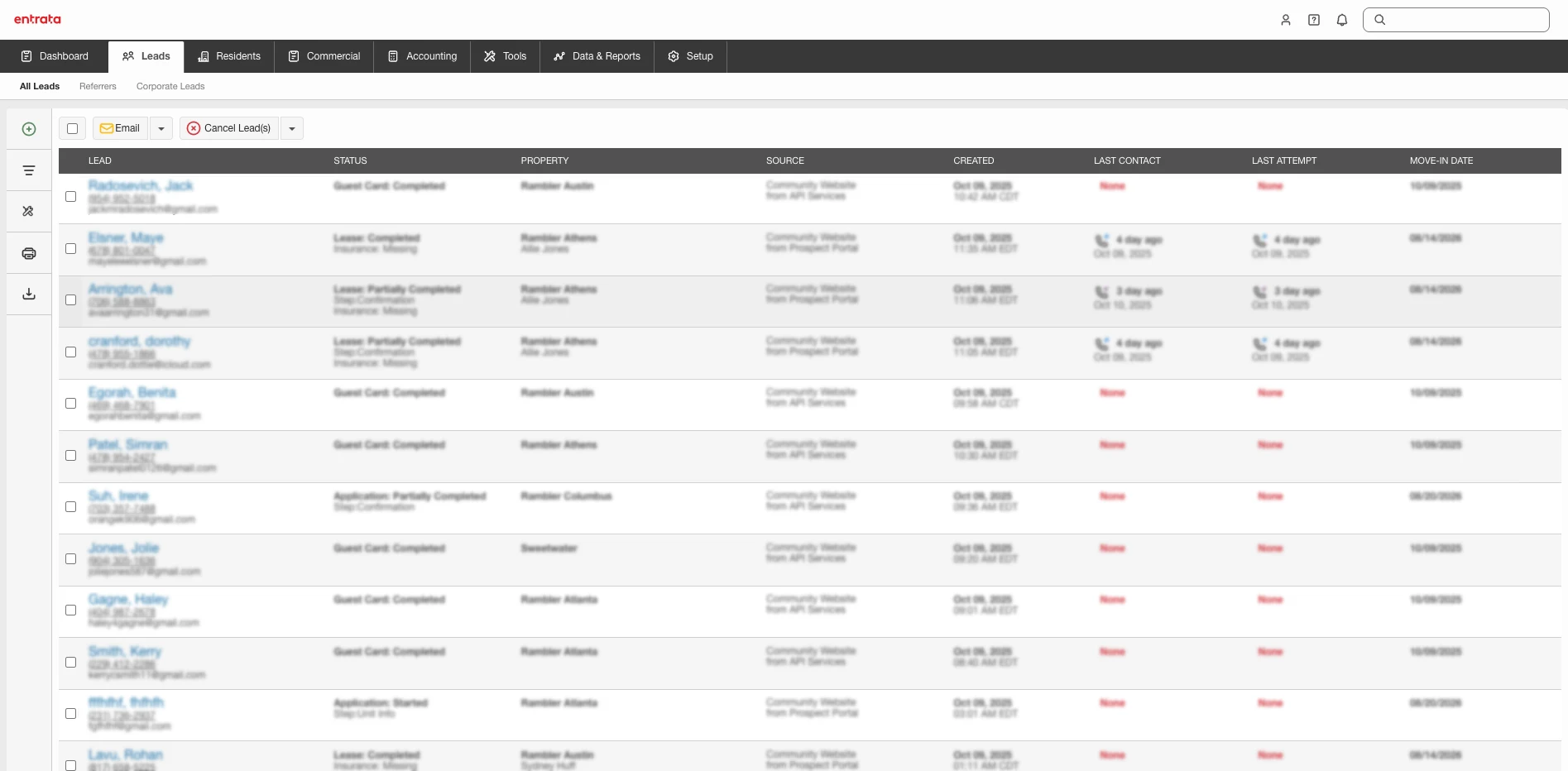Click the tools icon in left sidebar
The image size is (1568, 771).
(x=29, y=212)
